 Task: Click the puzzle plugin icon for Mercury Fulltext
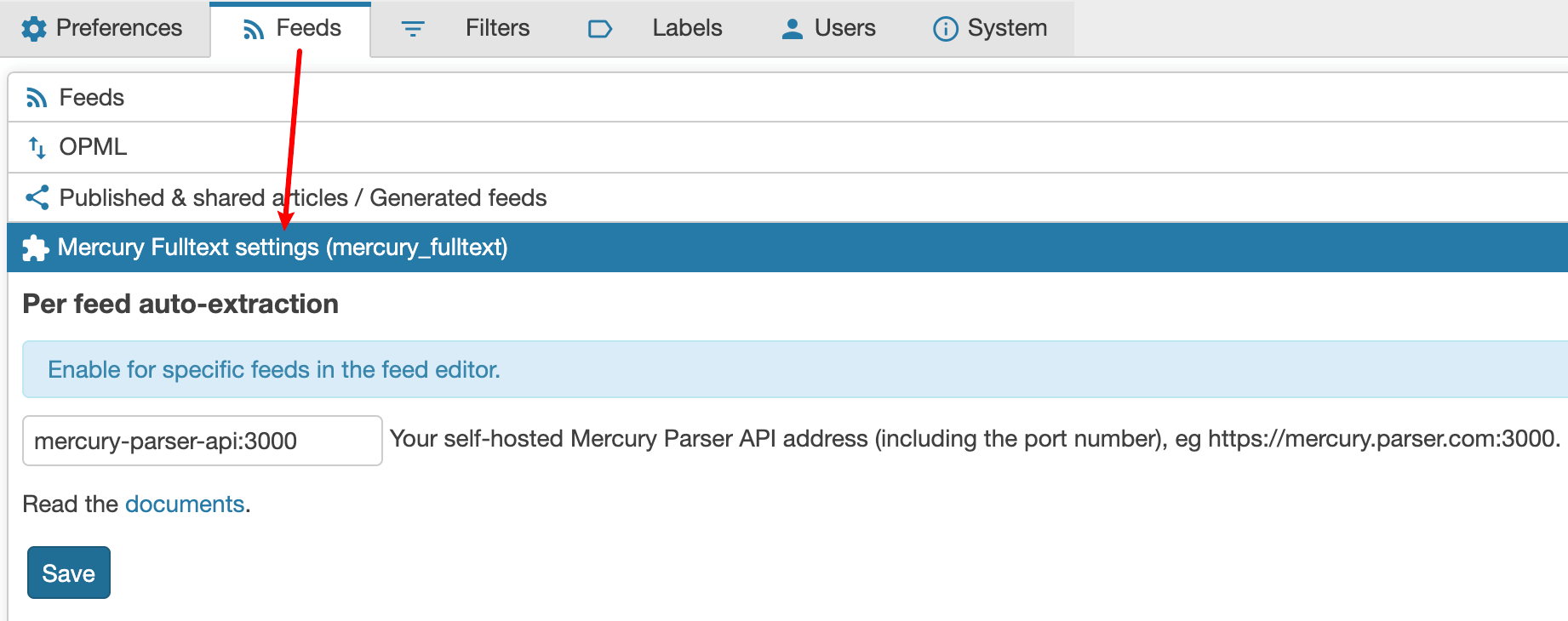point(35,248)
